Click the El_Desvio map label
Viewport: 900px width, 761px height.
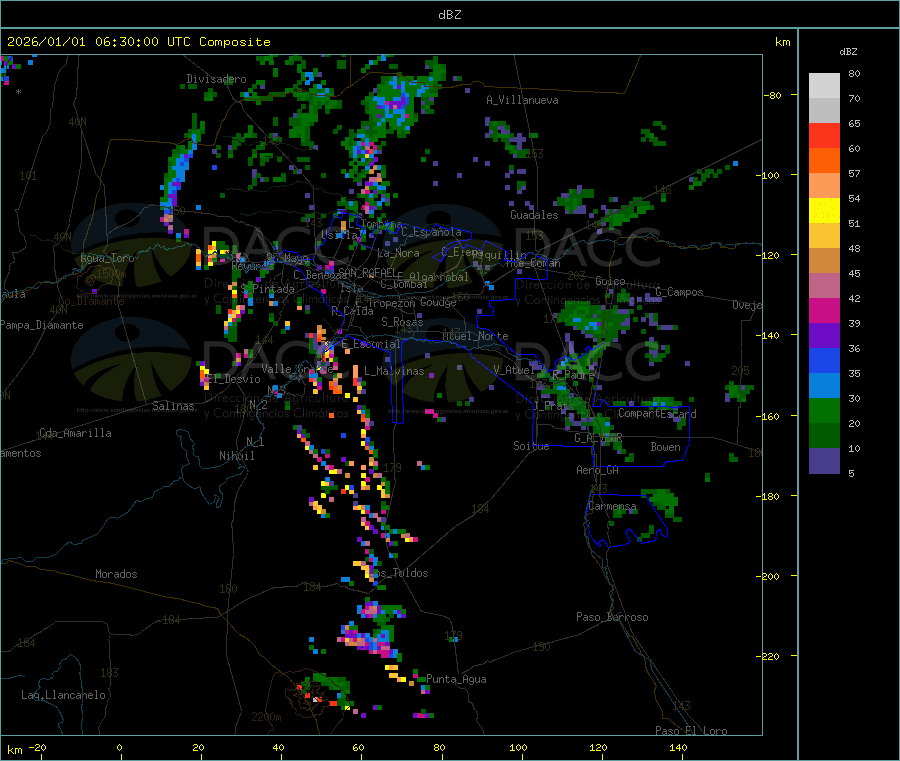point(234,379)
